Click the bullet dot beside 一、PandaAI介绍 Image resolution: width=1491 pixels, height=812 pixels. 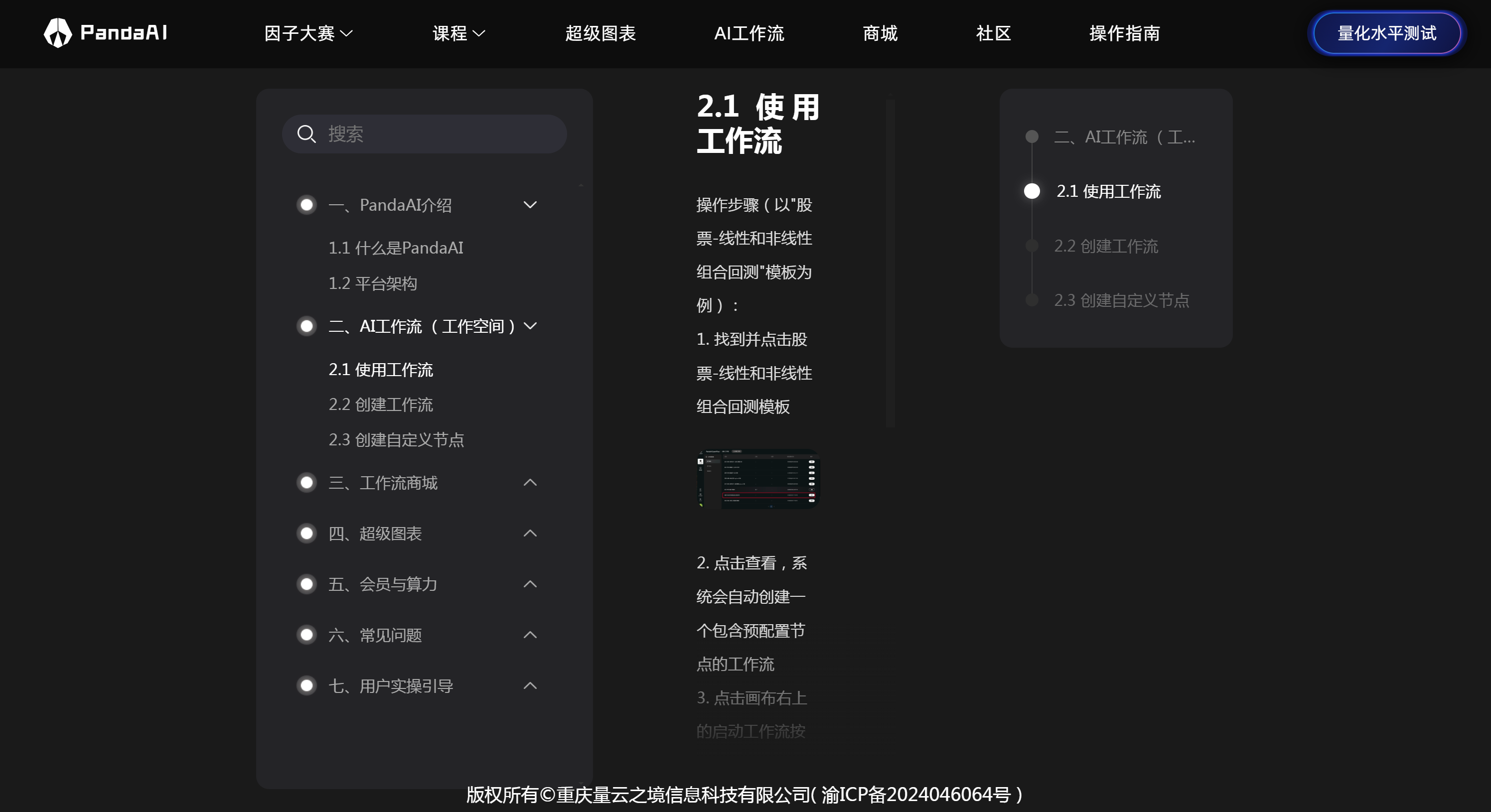(x=307, y=205)
